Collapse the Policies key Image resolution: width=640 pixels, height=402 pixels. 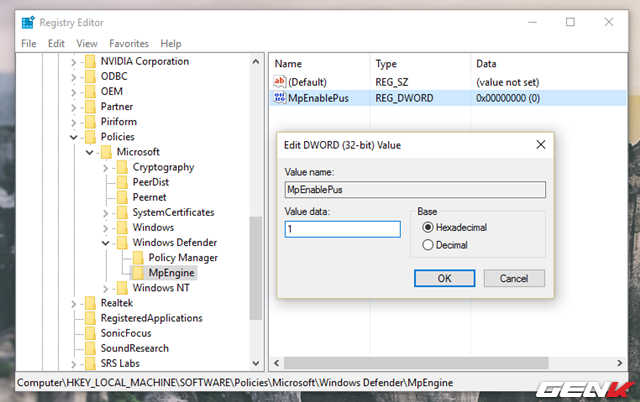(73, 137)
